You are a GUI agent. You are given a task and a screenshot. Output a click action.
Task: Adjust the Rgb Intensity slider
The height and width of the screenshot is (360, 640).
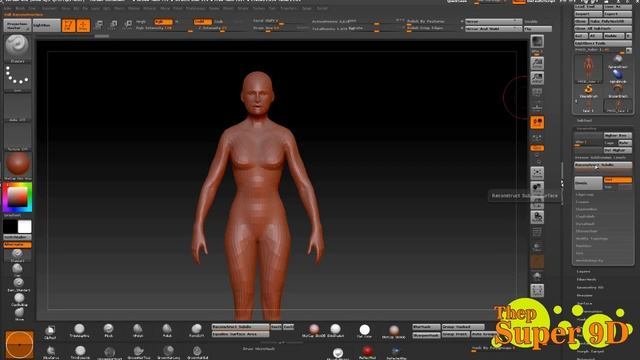[x=164, y=28]
